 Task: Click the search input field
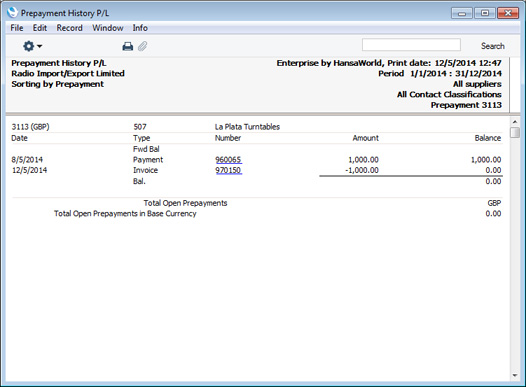[x=411, y=45]
